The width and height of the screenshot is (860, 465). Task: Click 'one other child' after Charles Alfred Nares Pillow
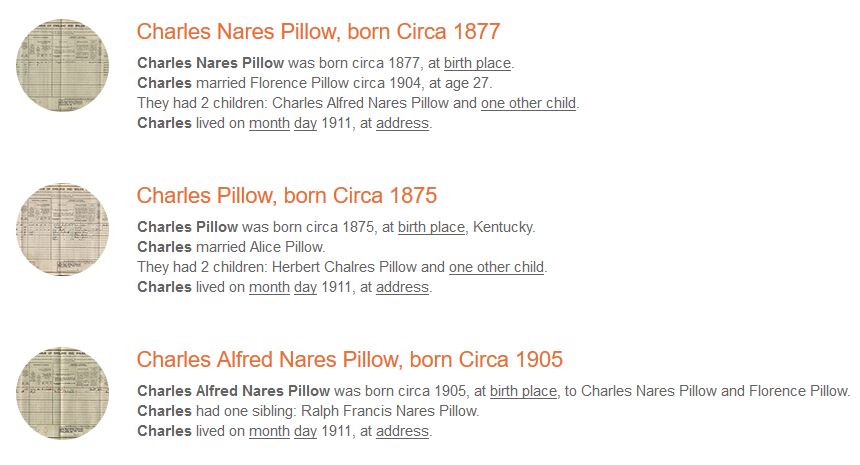[529, 103]
